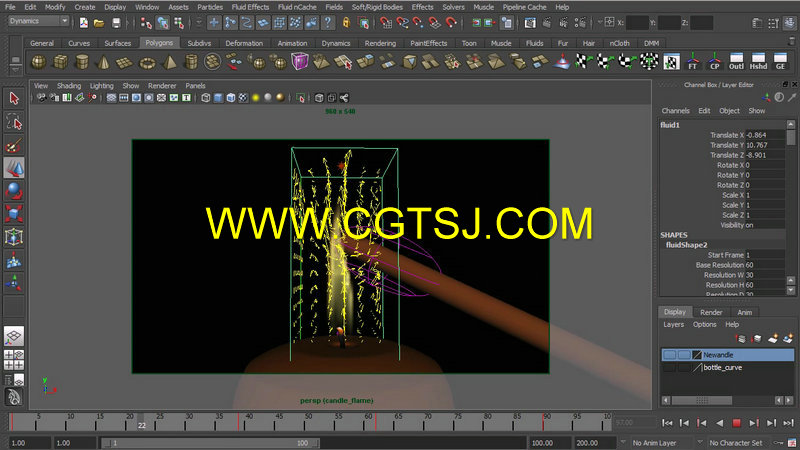Open the Hshd Hypershade shelf shortcut
Screen dimensions: 800x450
758,62
